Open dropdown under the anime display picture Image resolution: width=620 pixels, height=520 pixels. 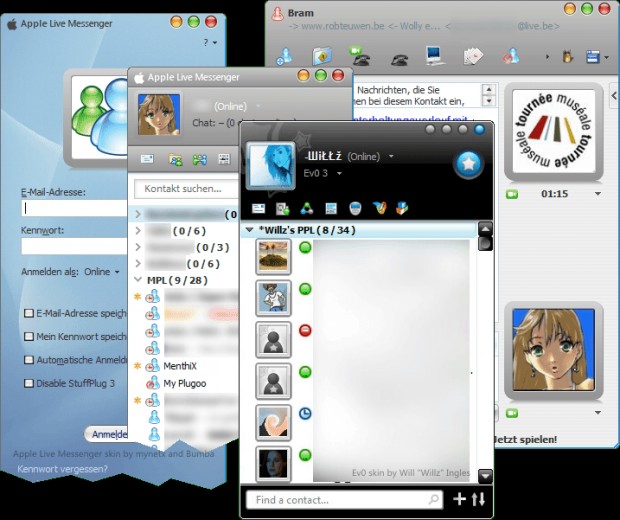tap(598, 413)
